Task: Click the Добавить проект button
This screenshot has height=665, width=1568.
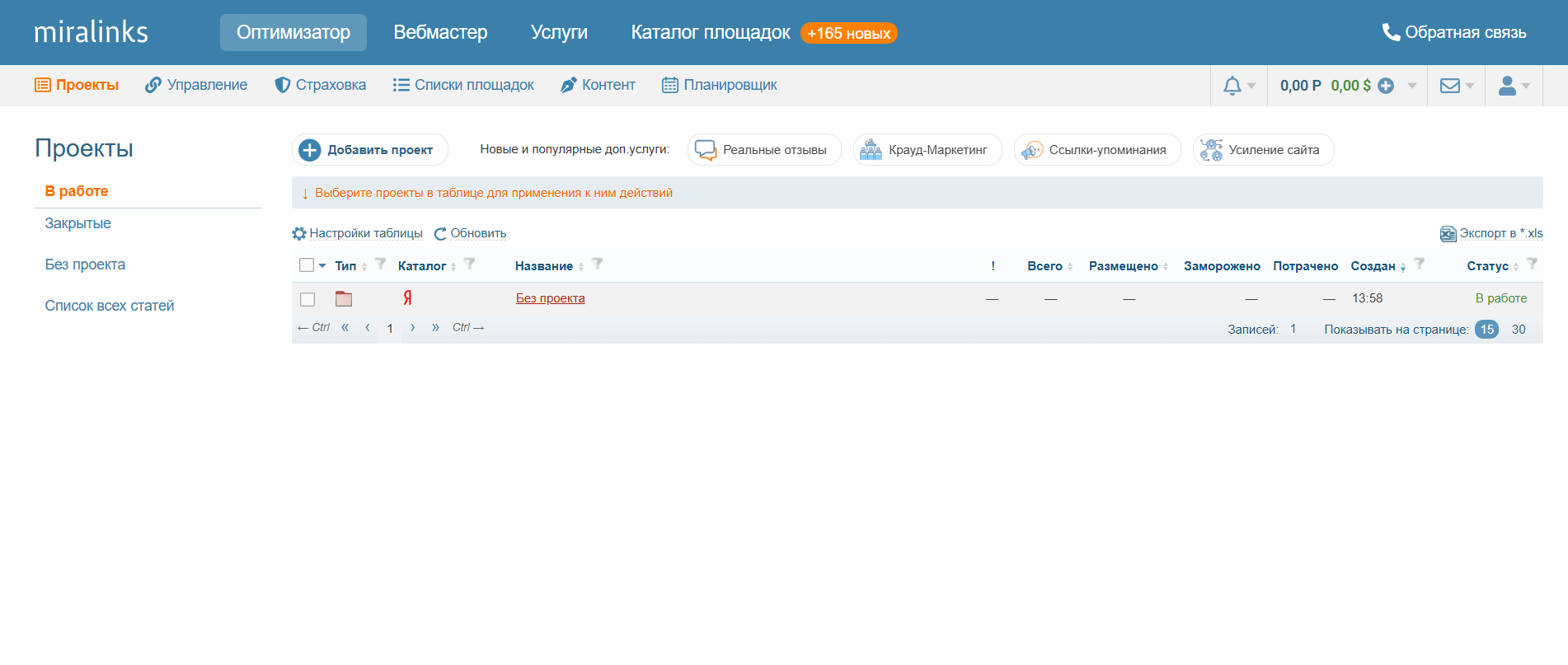Action: 369,150
